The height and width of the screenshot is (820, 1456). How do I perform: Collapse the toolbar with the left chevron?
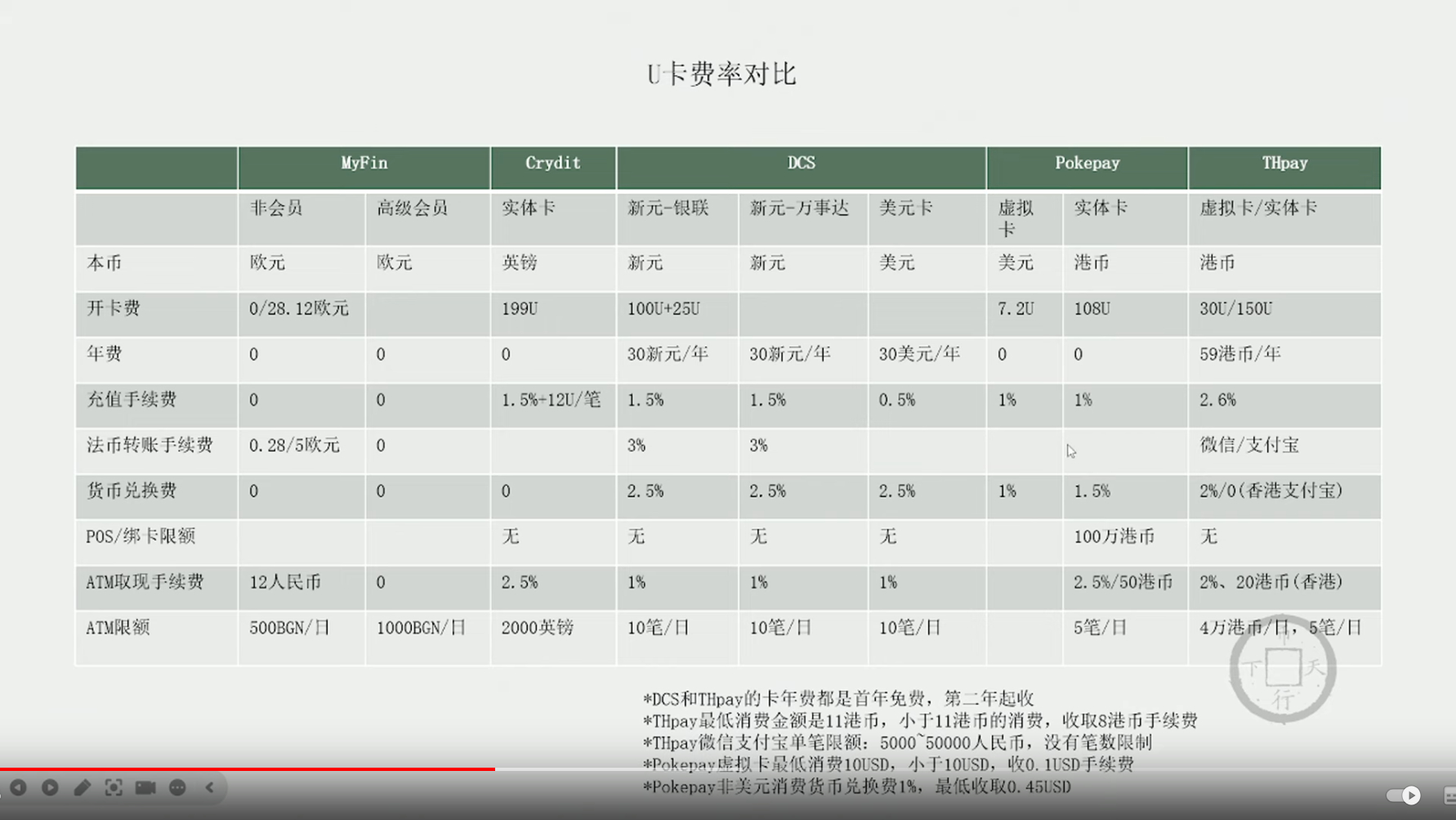tap(212, 787)
